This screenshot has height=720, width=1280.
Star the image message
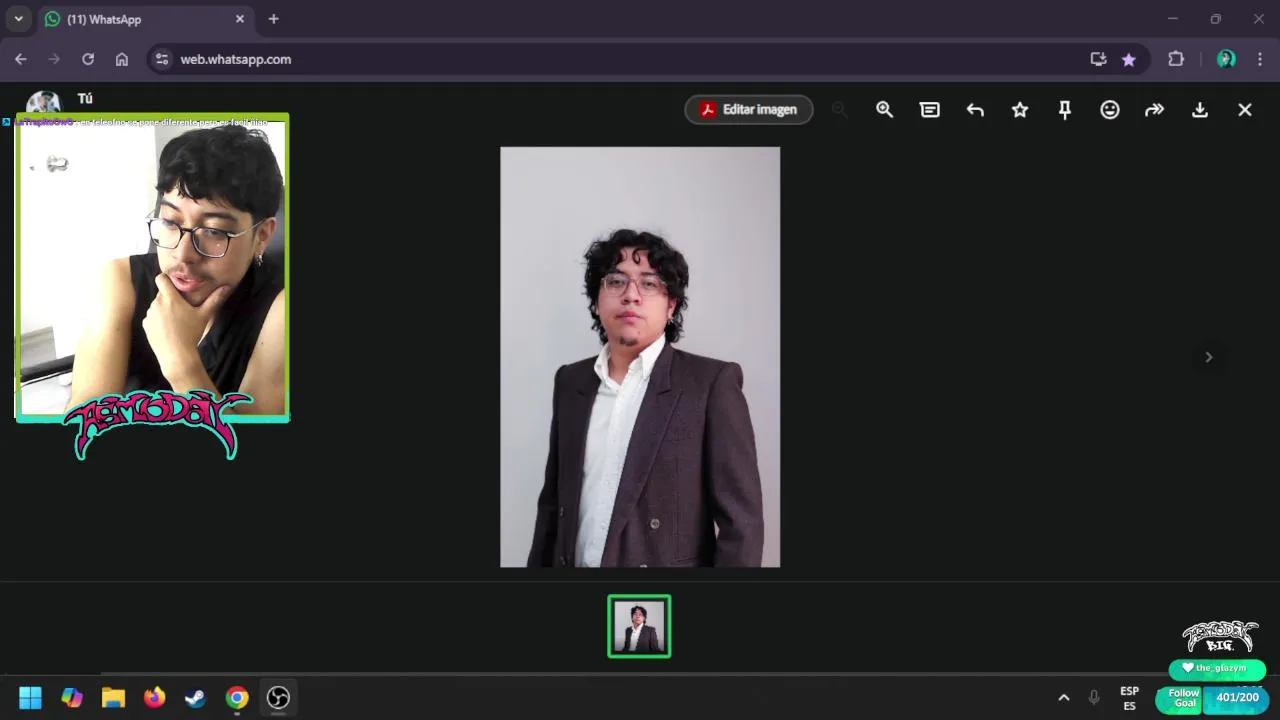(x=1020, y=109)
